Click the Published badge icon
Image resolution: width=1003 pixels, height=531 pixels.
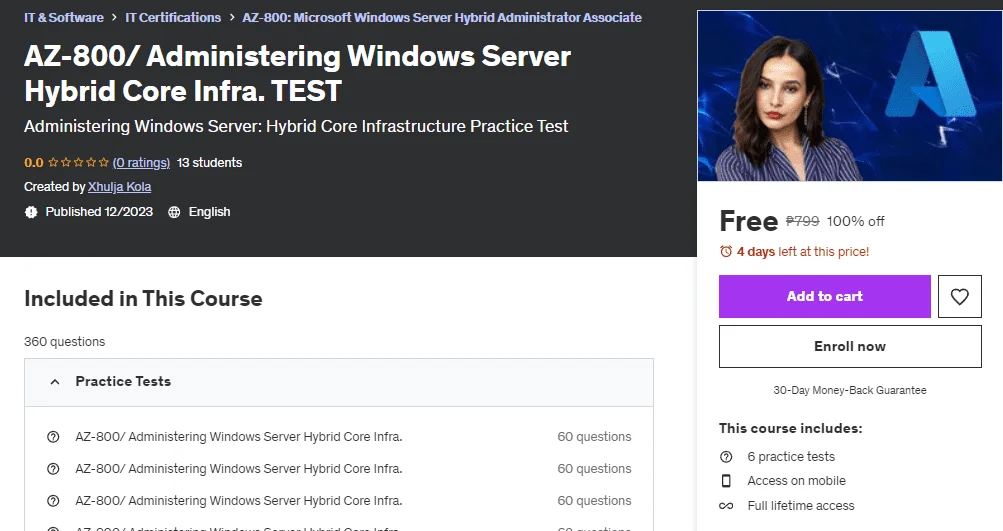tap(31, 212)
